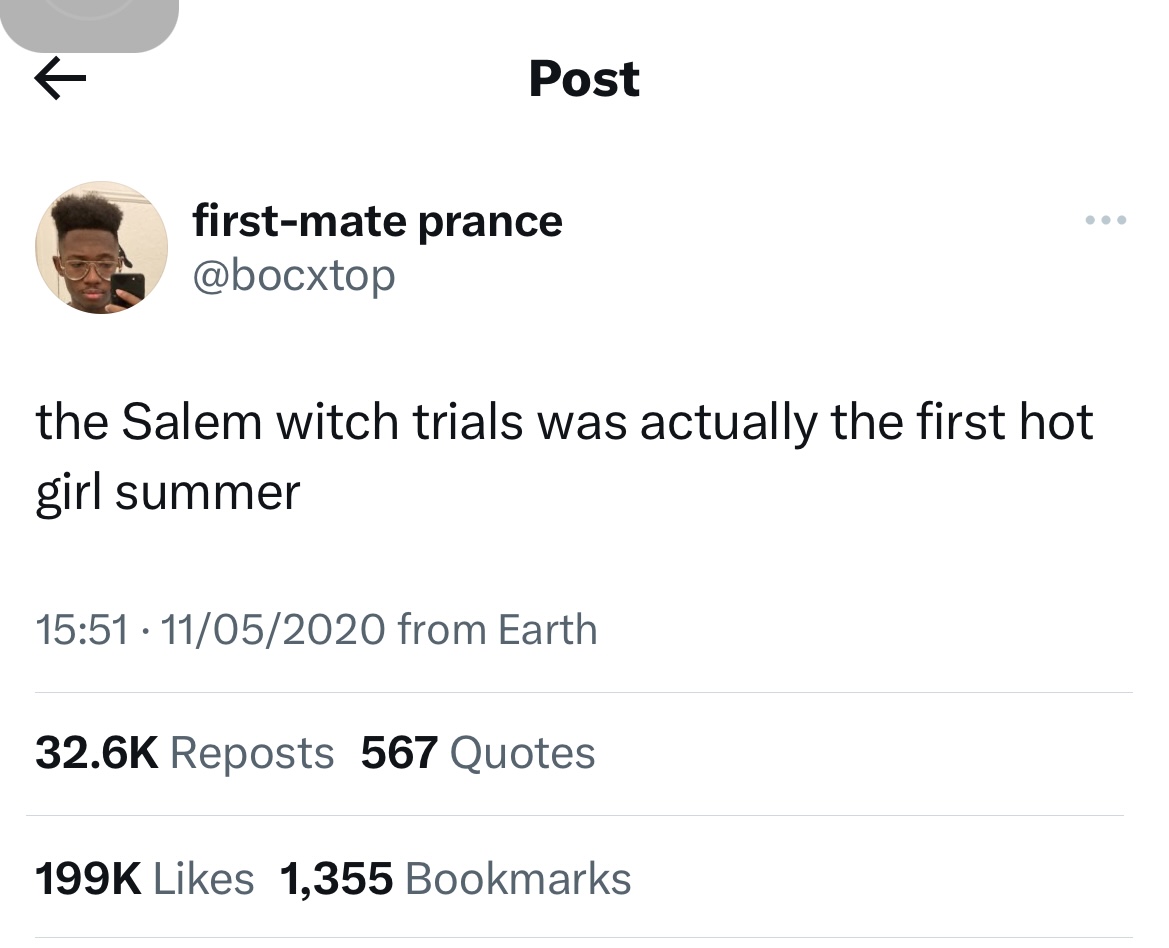The image size is (1169, 948).
Task: Click the back arrow beside the Post header
Action: click(x=61, y=78)
